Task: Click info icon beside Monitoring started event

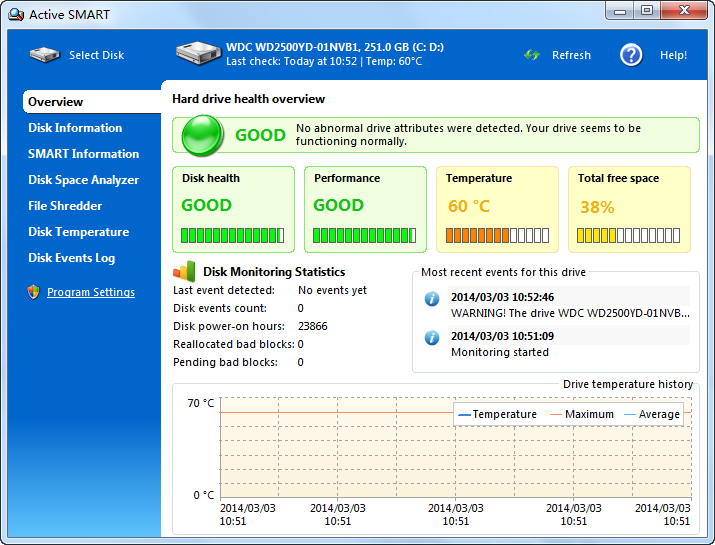Action: coord(432,337)
